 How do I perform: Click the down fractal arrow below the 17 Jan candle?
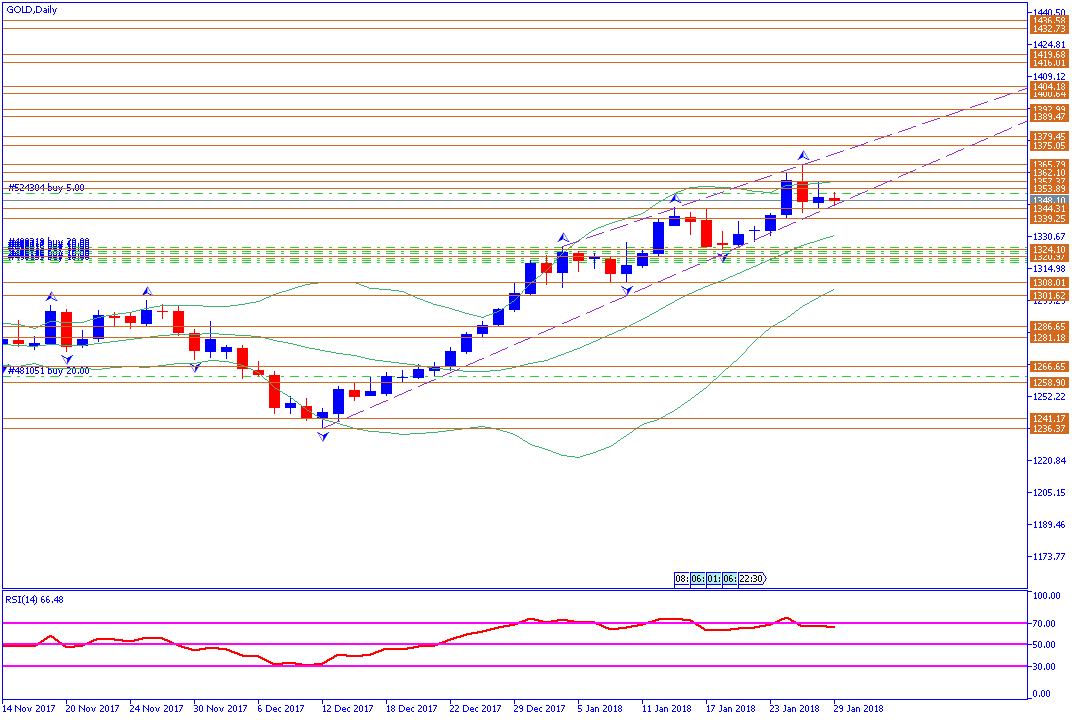pos(722,259)
